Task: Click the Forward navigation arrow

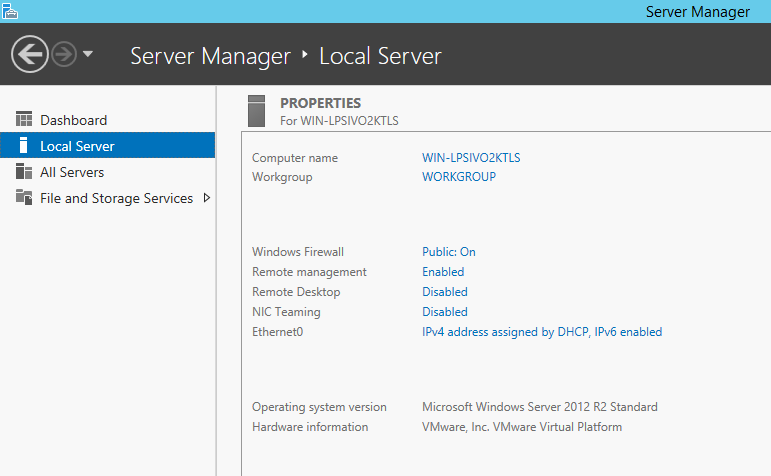Action: click(64, 54)
